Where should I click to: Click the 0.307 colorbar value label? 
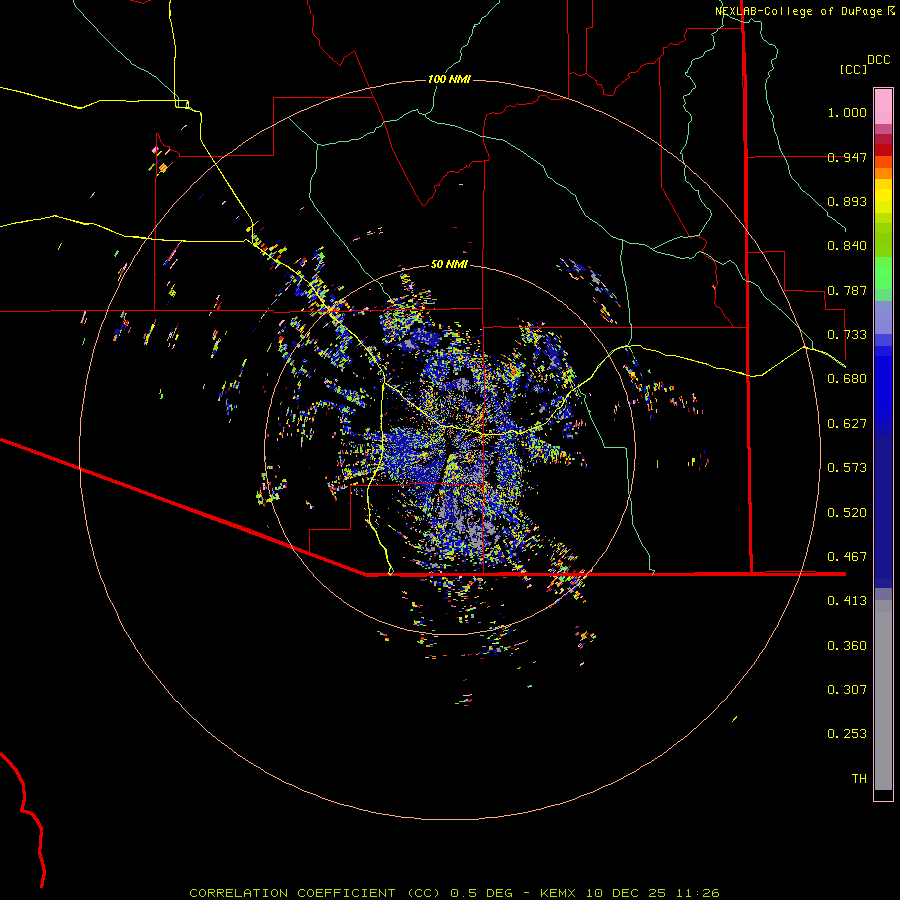pyautogui.click(x=847, y=690)
